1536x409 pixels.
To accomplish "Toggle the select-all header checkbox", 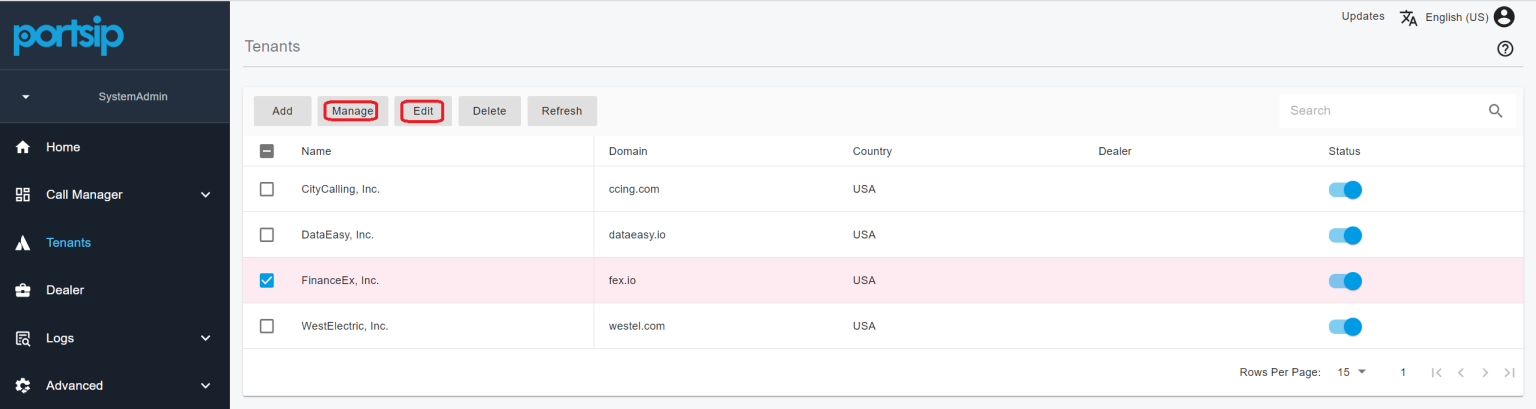I will pyautogui.click(x=267, y=151).
